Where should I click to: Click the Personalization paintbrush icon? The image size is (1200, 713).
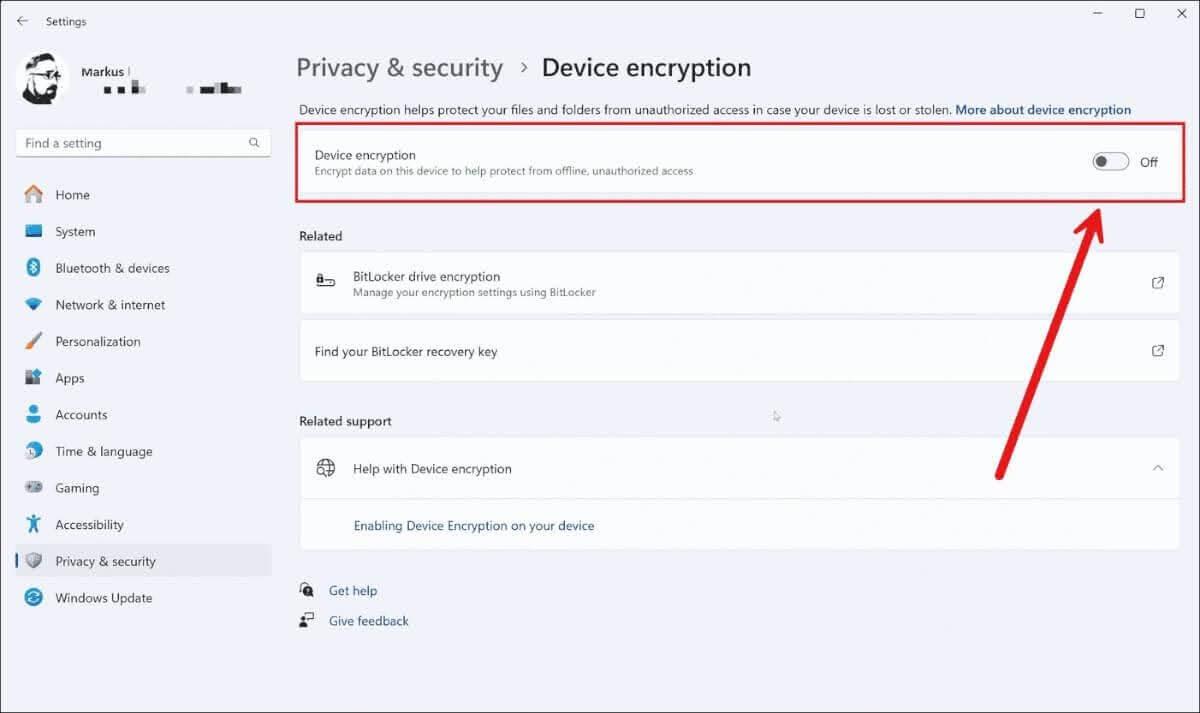(x=34, y=341)
